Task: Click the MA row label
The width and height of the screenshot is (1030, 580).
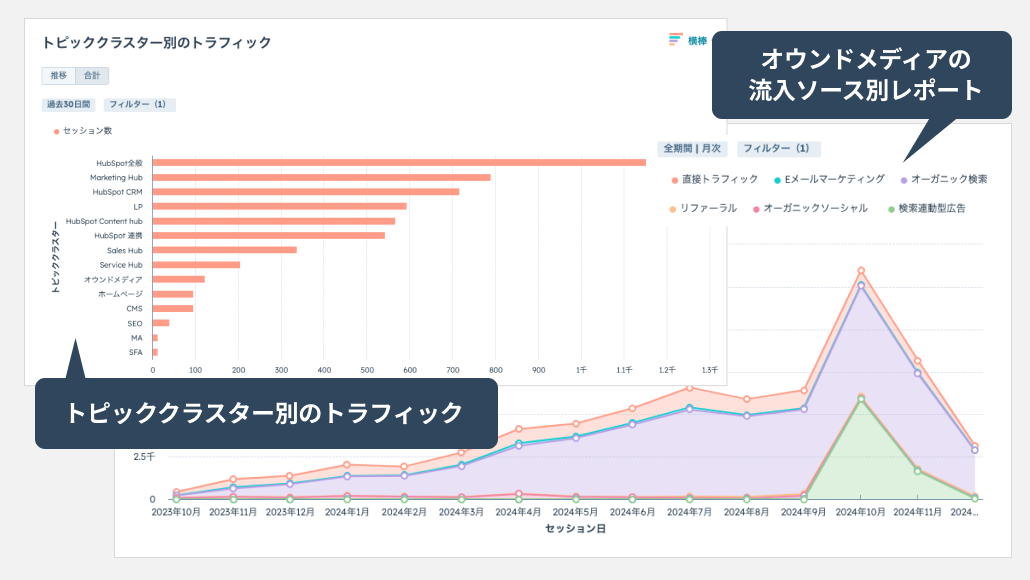Action: coord(137,338)
